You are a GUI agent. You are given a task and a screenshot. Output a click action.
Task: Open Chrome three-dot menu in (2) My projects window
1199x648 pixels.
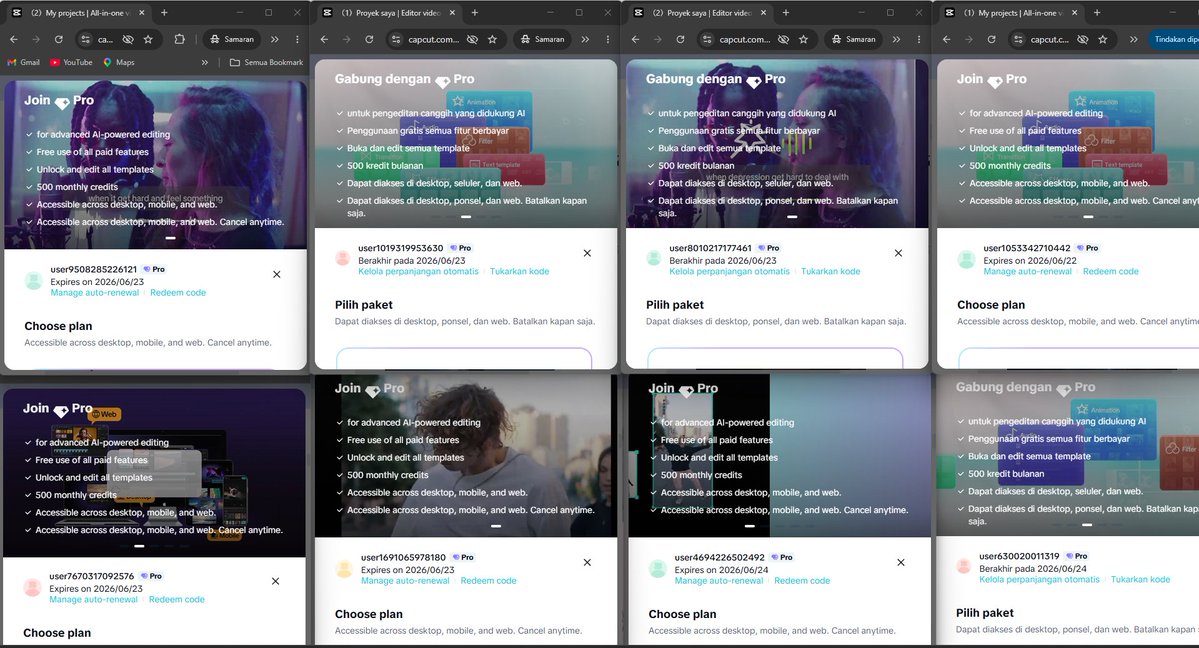[x=297, y=39]
